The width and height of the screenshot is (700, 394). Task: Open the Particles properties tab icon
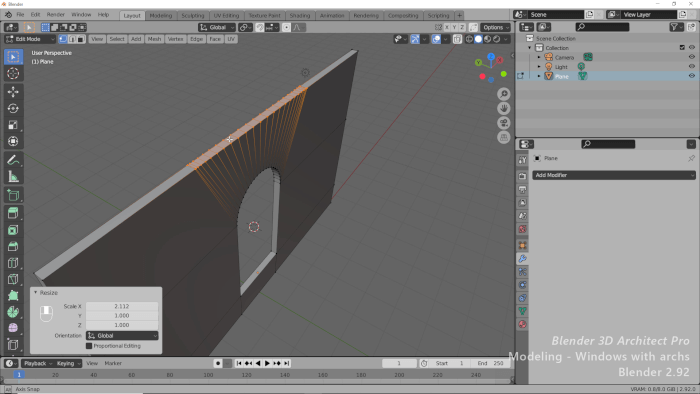pyautogui.click(x=522, y=272)
